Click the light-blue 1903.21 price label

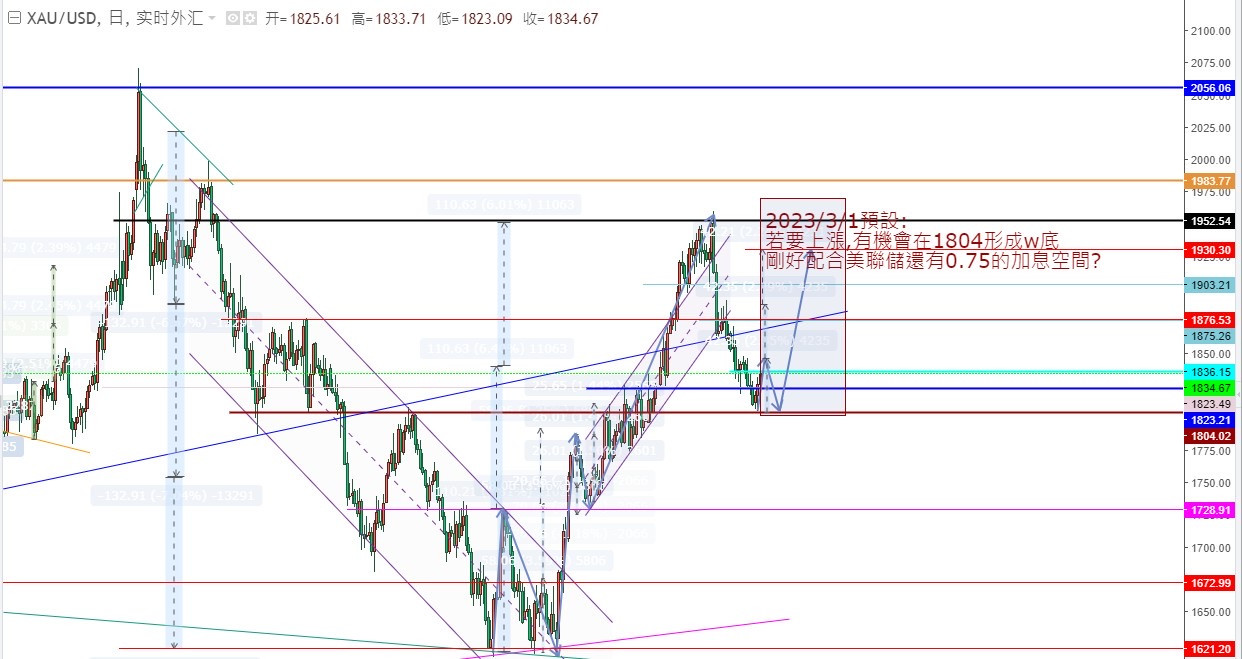pyautogui.click(x=1211, y=285)
